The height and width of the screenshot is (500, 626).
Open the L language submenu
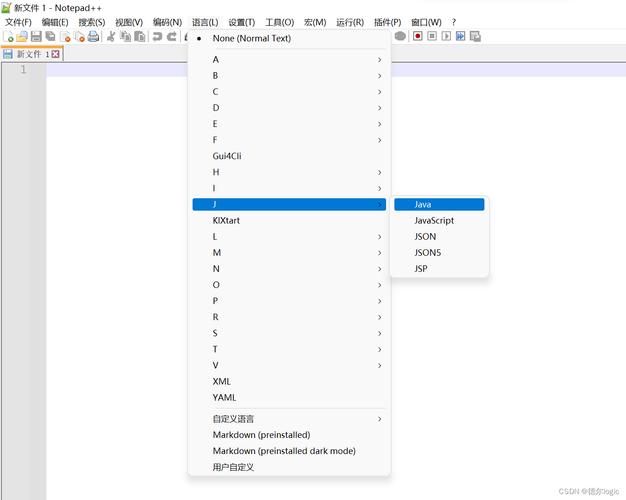pos(289,237)
